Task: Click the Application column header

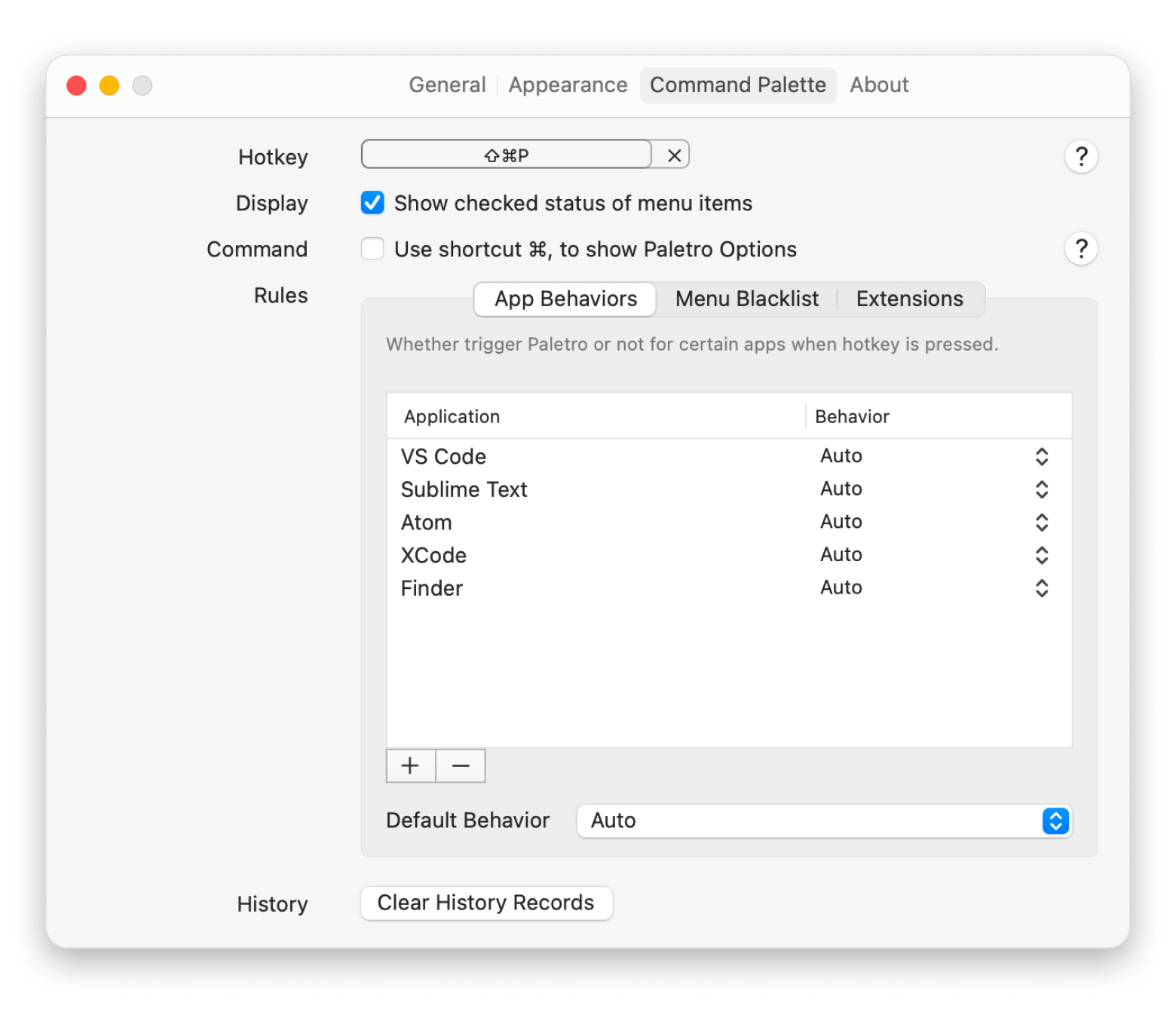Action: pos(596,416)
